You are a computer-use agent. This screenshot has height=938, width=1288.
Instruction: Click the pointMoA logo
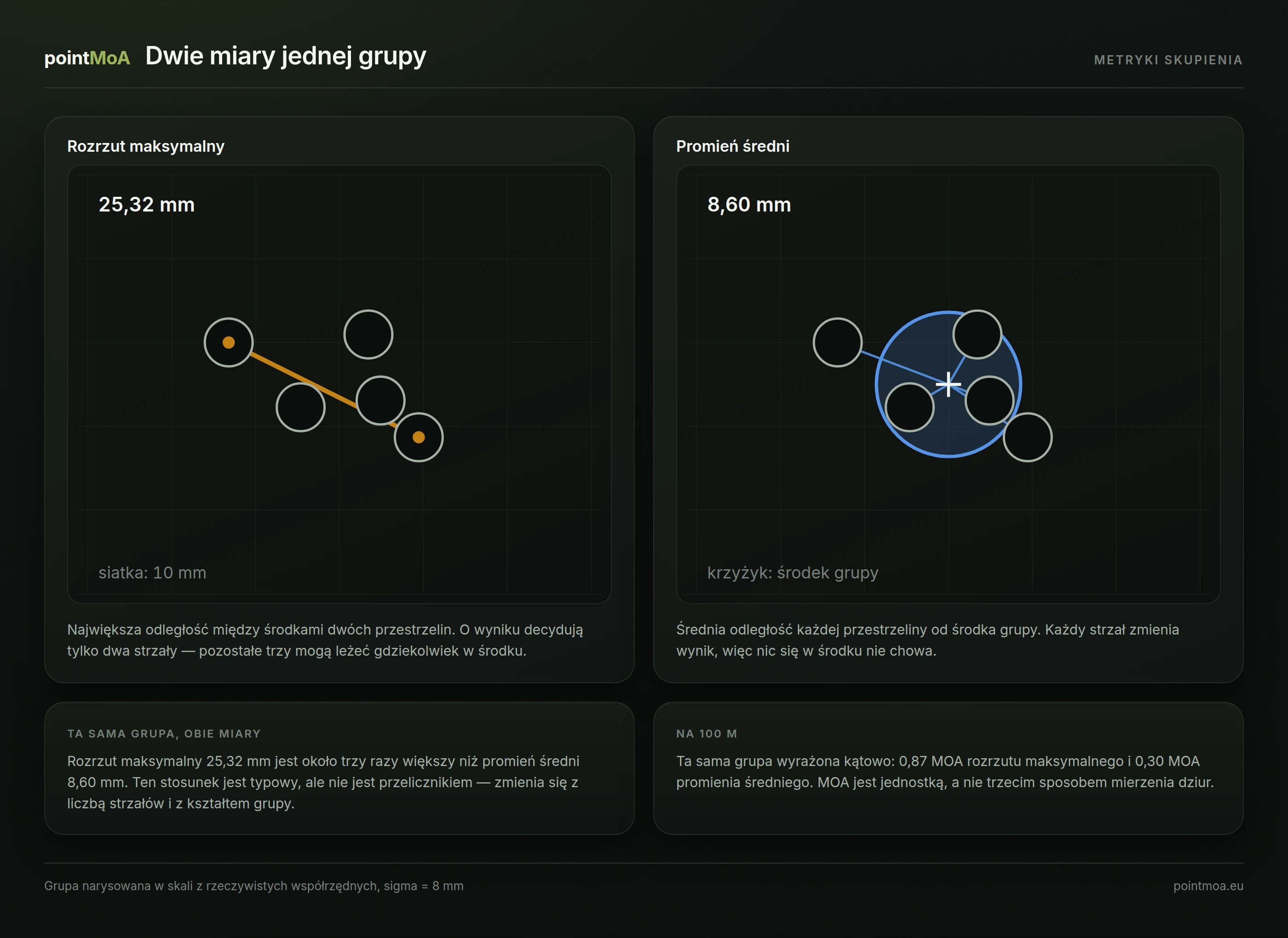click(87, 58)
